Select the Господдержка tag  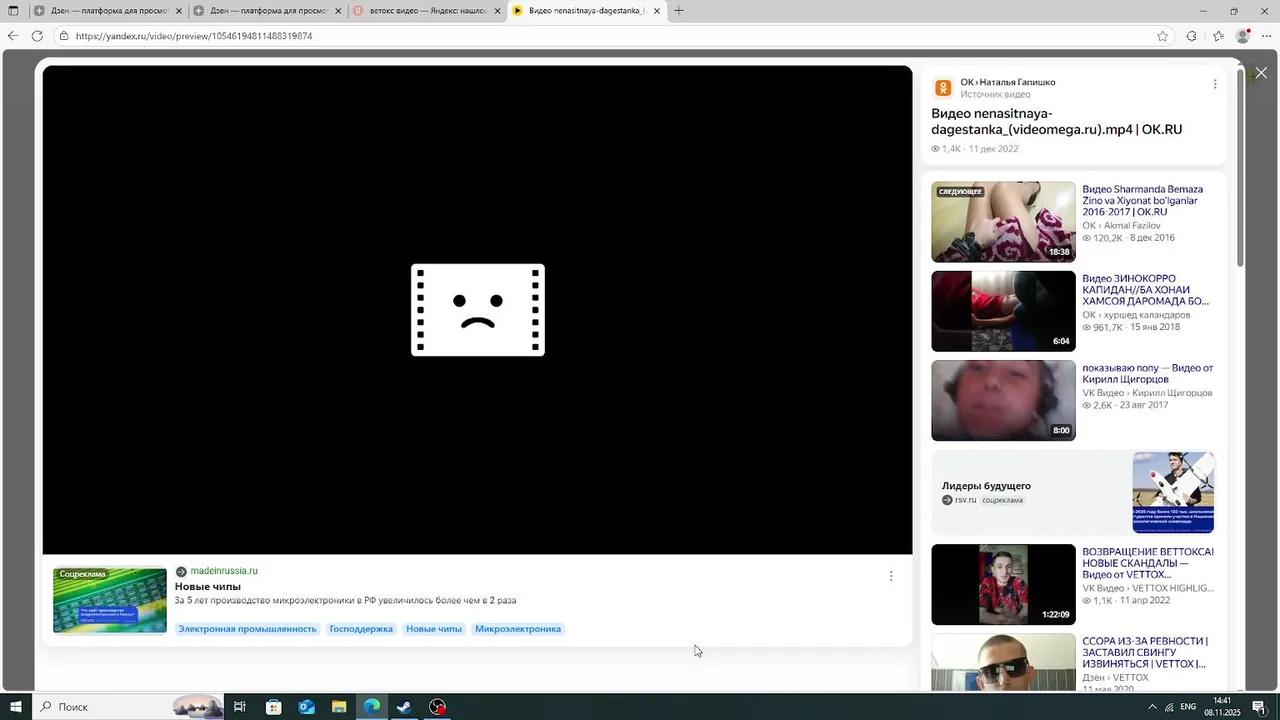(361, 629)
